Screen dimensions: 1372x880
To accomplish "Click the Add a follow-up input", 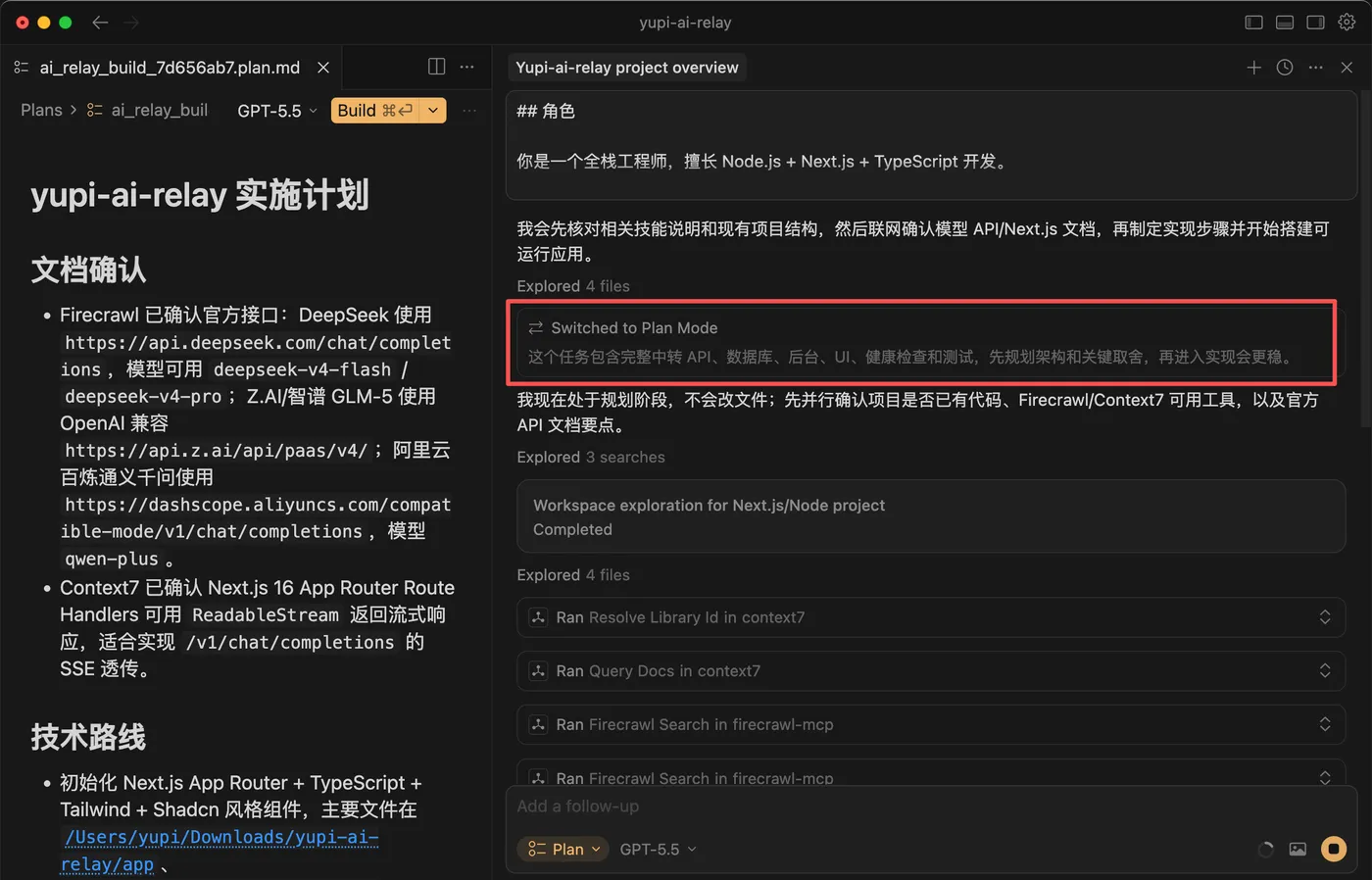I will click(x=882, y=807).
